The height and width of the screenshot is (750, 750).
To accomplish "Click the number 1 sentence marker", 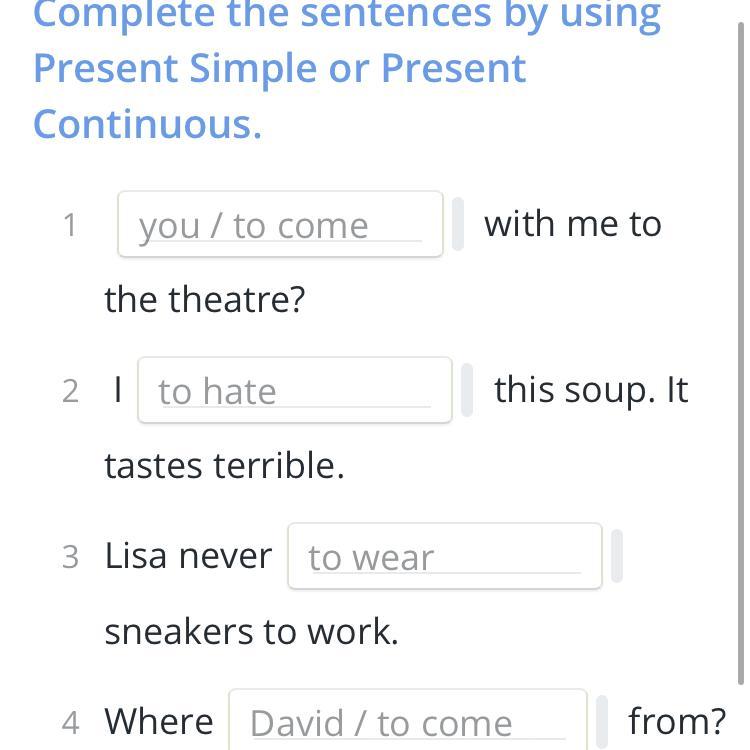I will click(69, 225).
